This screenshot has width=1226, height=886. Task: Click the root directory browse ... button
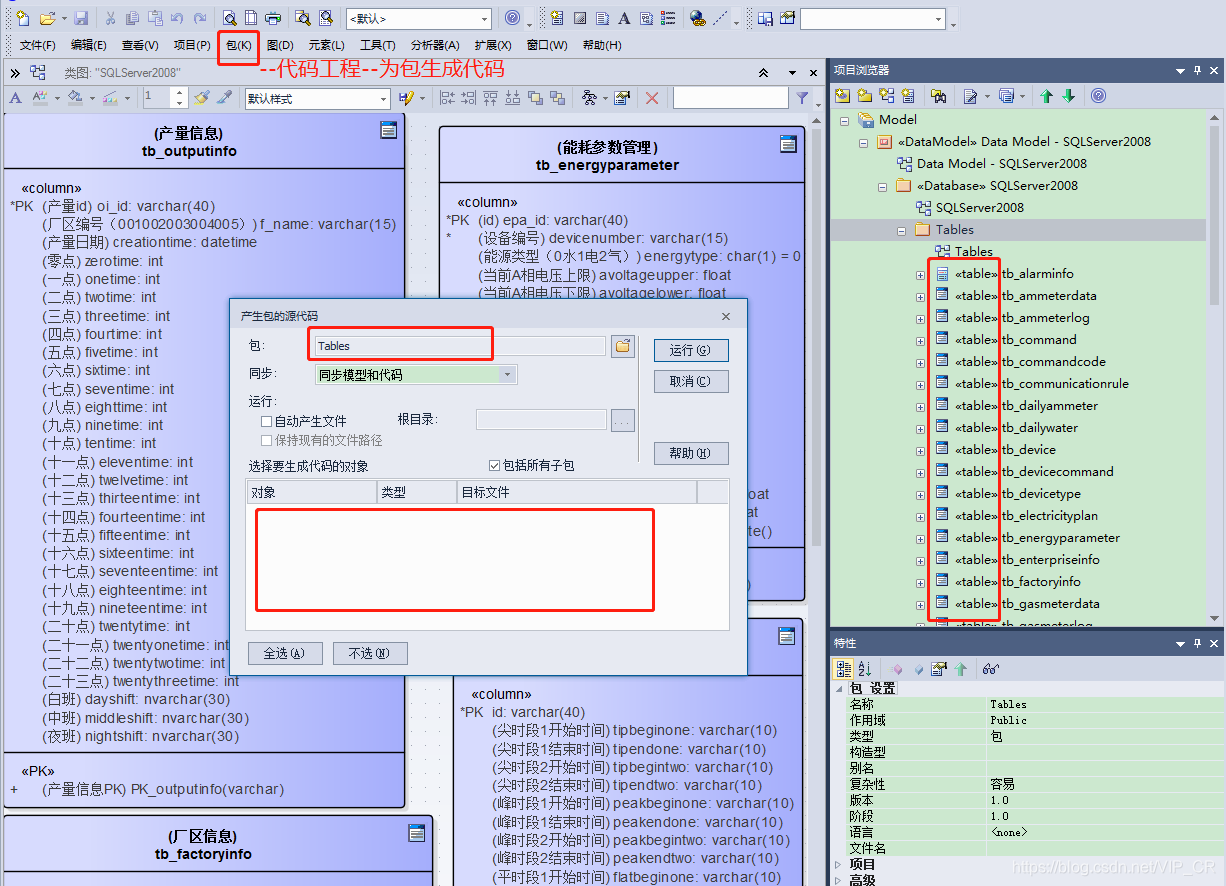pyautogui.click(x=623, y=421)
